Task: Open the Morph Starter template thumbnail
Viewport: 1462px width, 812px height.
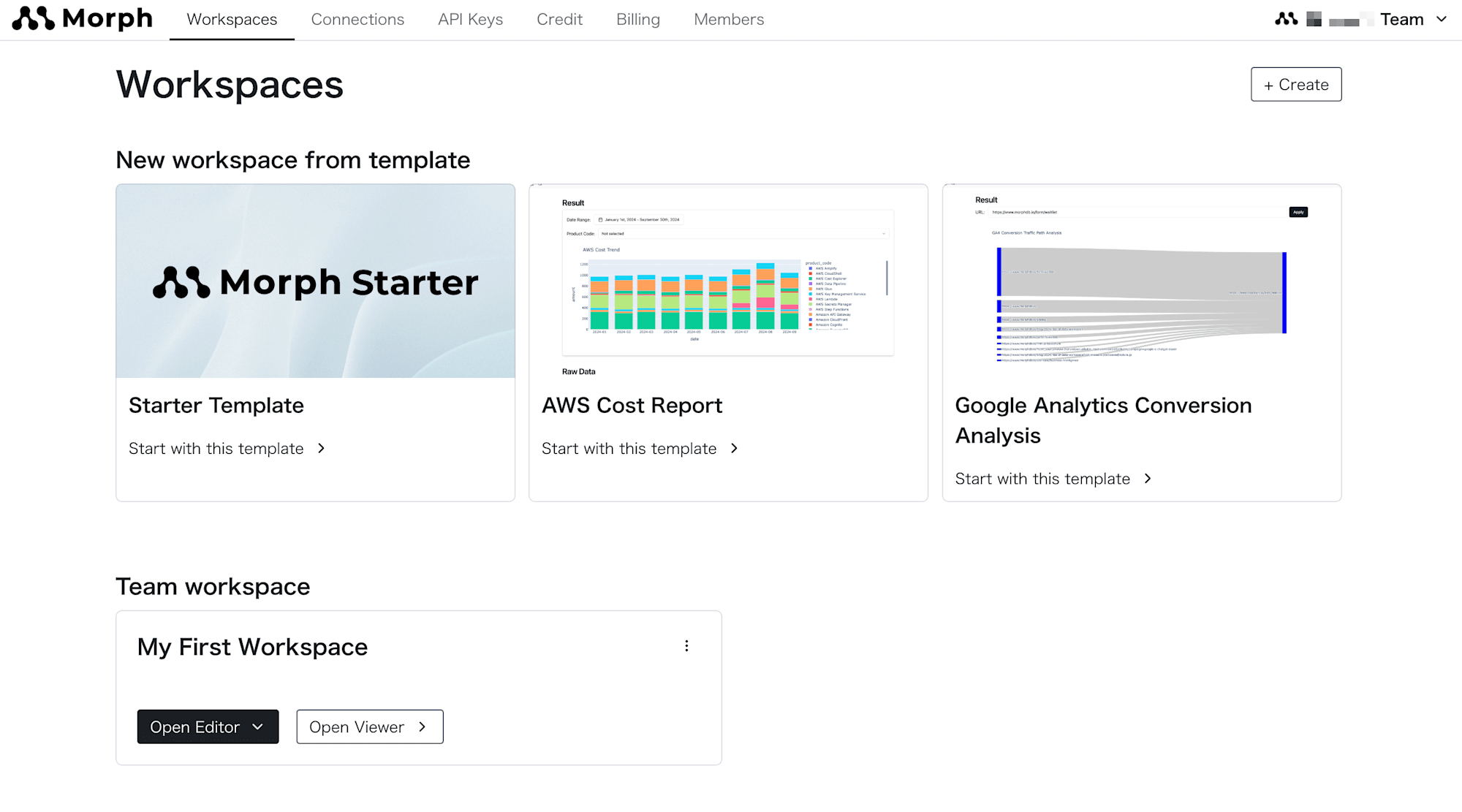Action: pos(316,281)
